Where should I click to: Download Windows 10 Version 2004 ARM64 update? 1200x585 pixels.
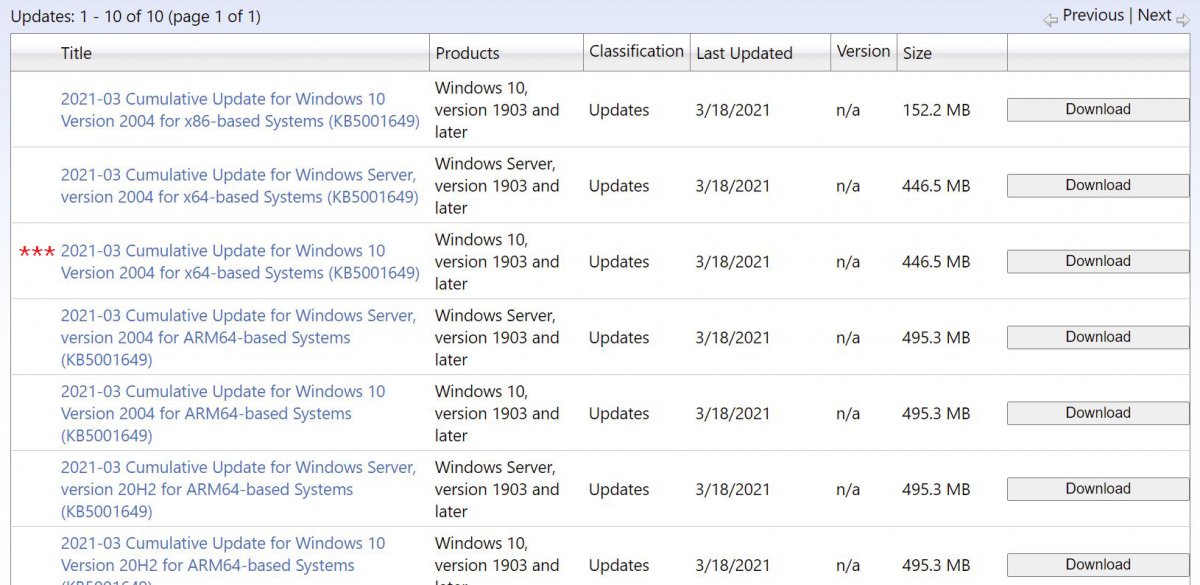pos(1097,413)
